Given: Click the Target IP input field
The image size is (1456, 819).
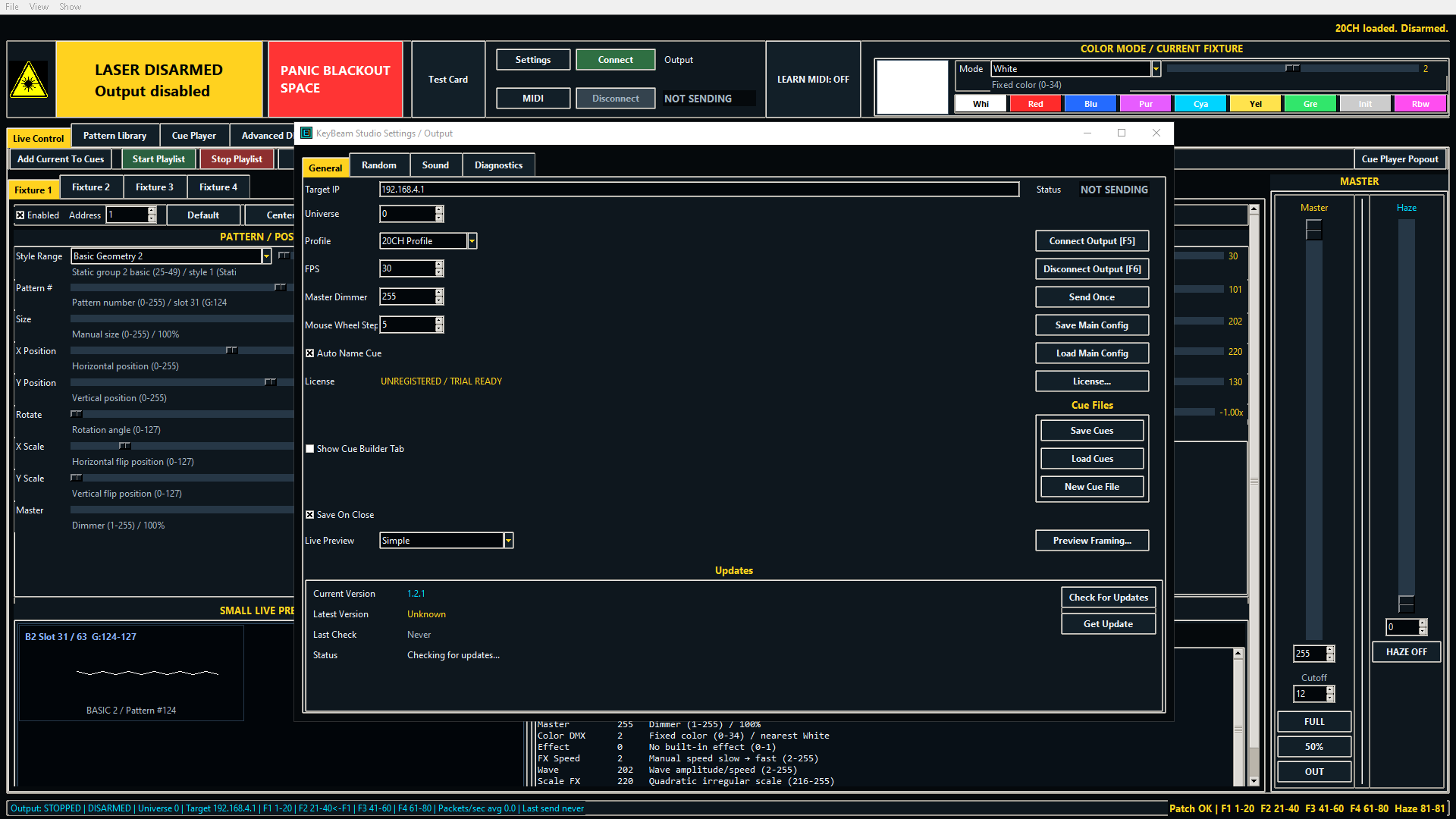Looking at the screenshot, I should coord(699,190).
